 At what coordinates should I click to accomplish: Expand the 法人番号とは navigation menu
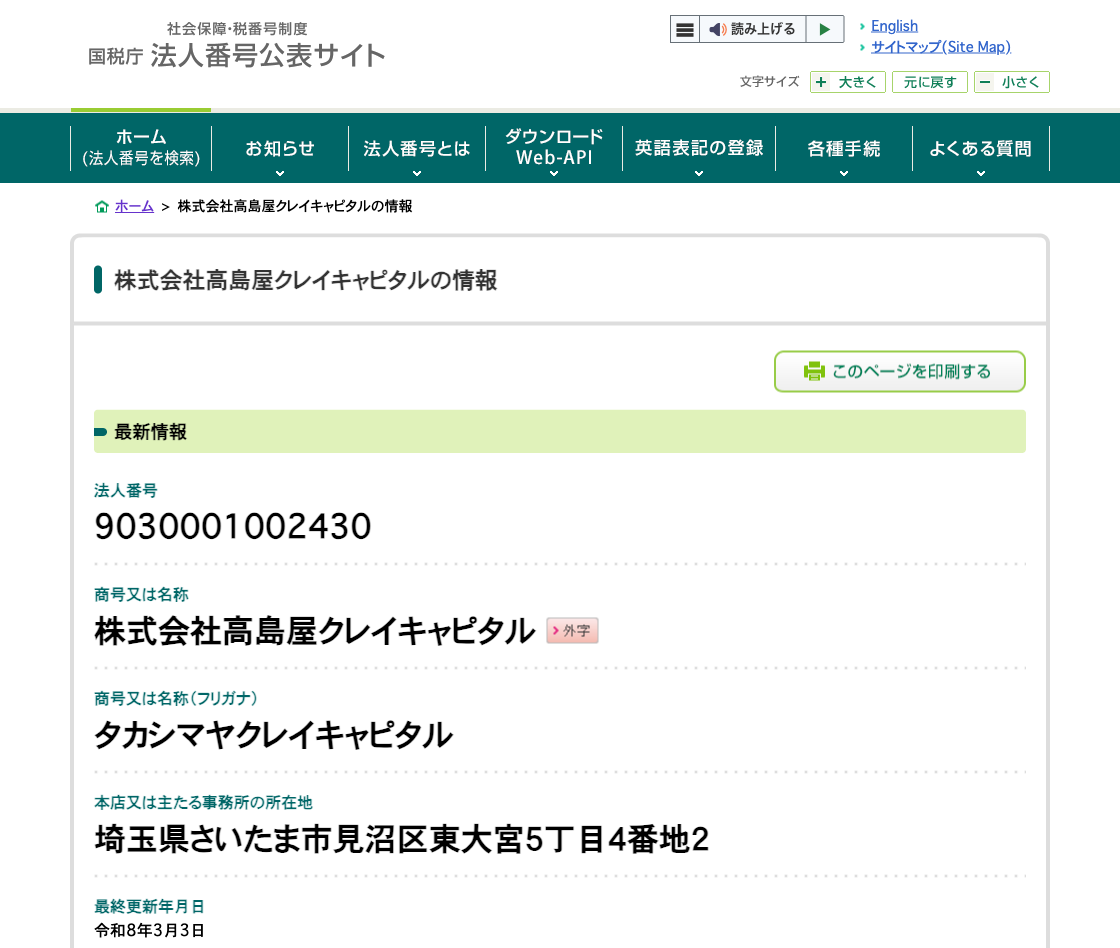coord(417,149)
